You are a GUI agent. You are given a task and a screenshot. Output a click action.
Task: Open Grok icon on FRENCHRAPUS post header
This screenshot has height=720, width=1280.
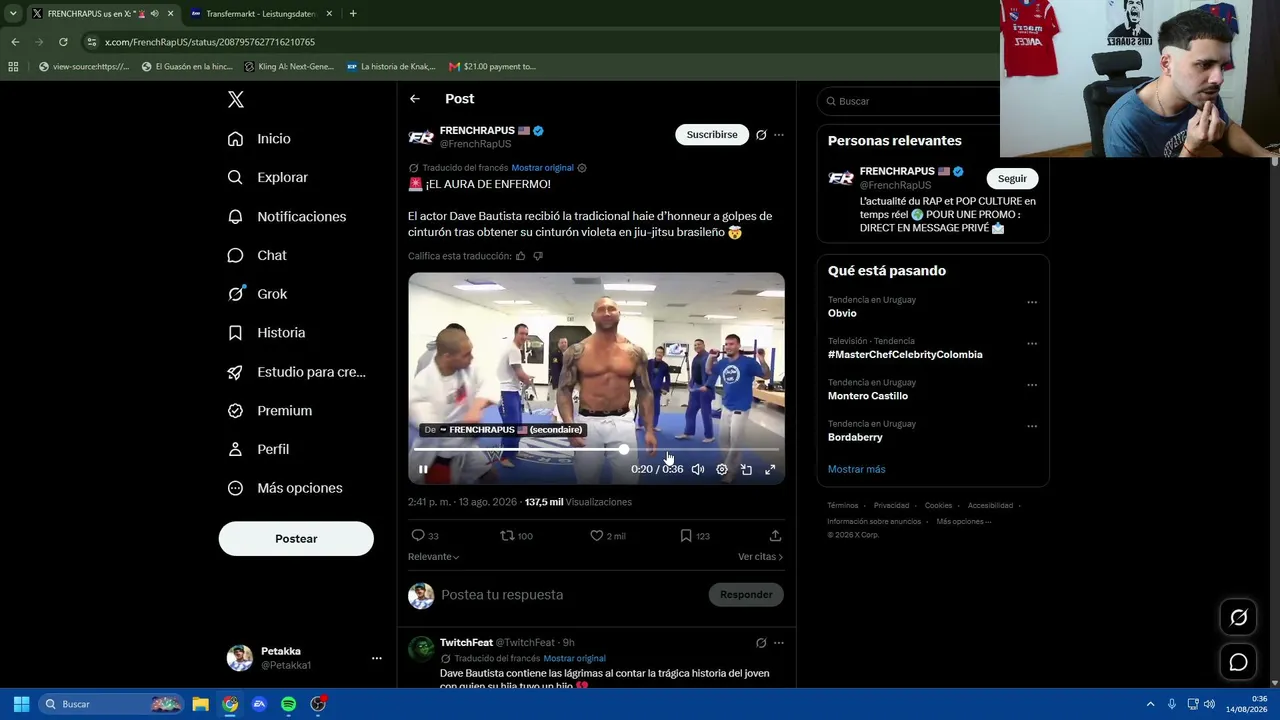coord(761,135)
